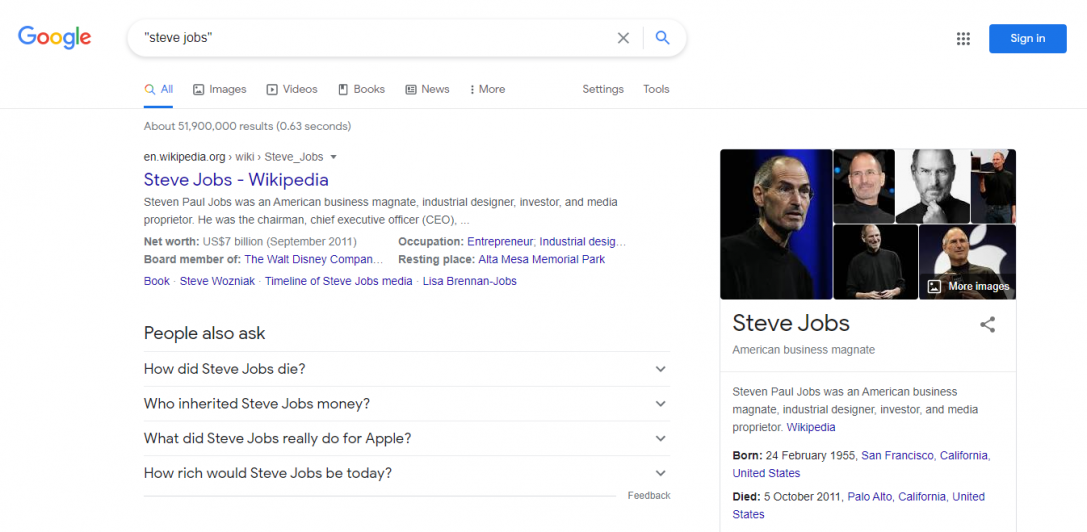Switch to the Books tab
1087x532 pixels.
tap(361, 89)
